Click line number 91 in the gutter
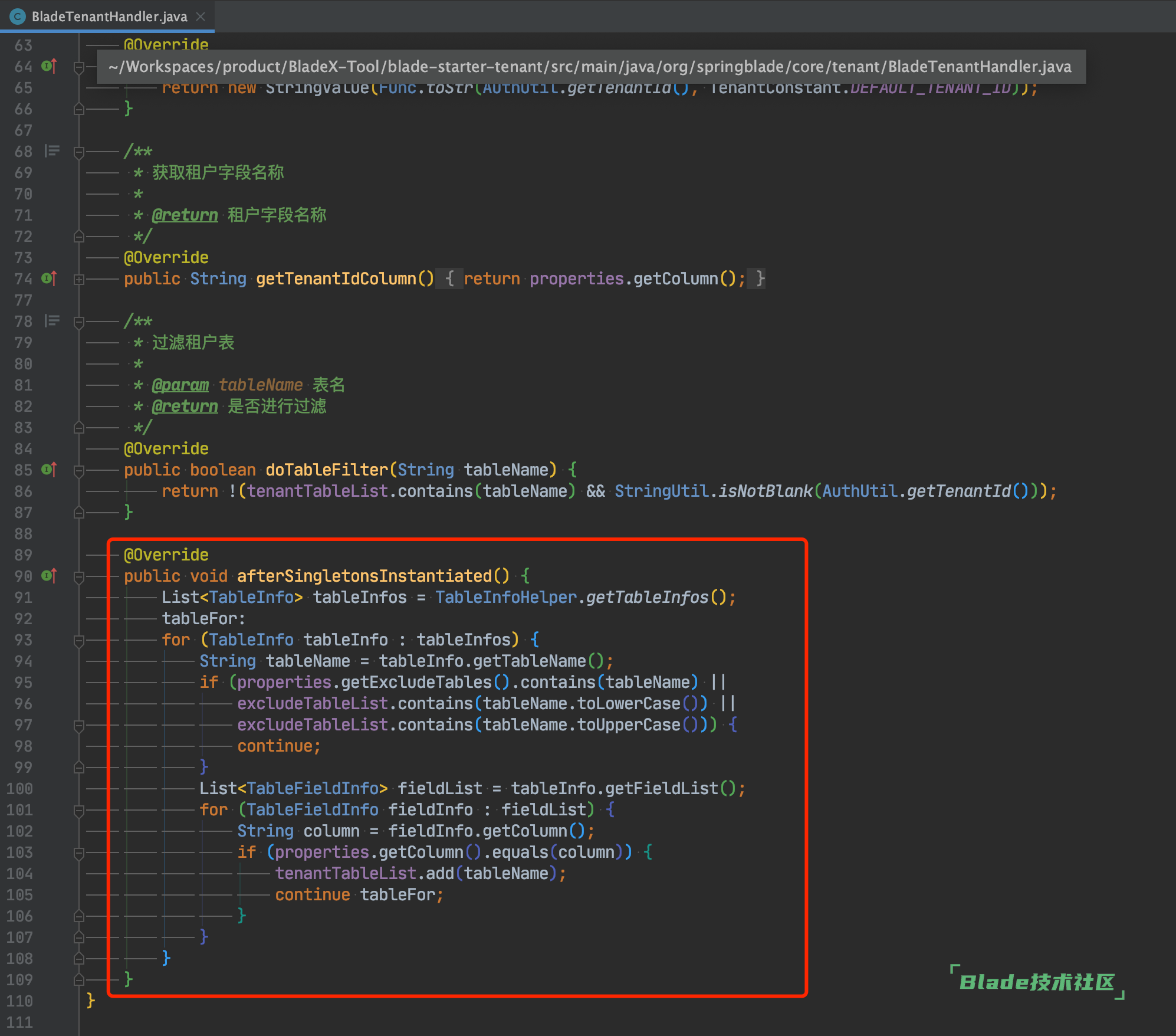 [24, 598]
